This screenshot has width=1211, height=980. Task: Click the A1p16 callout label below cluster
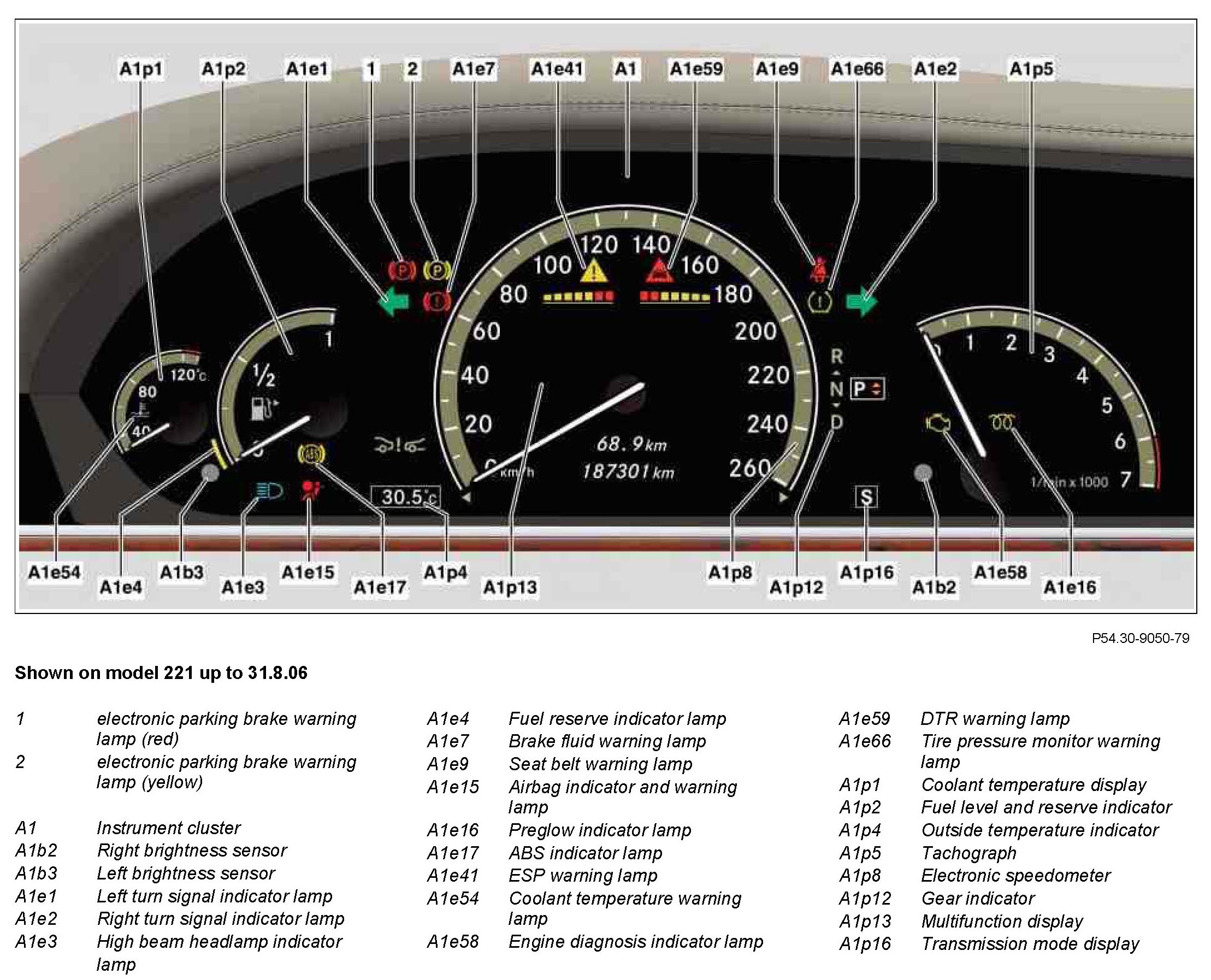(x=867, y=572)
